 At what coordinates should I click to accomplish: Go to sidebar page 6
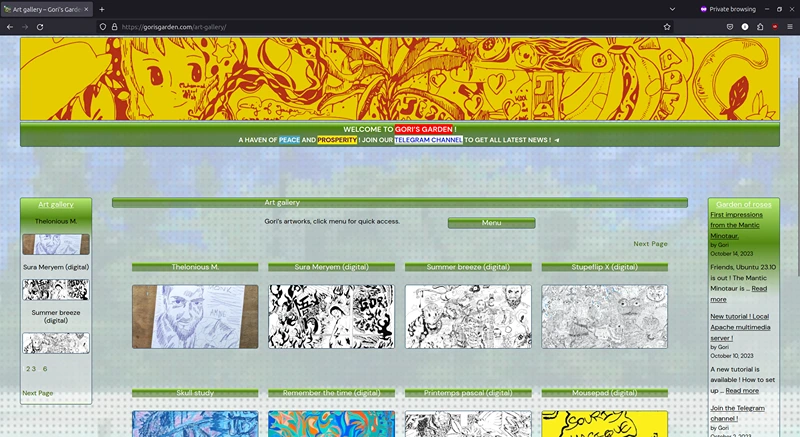[x=45, y=369]
